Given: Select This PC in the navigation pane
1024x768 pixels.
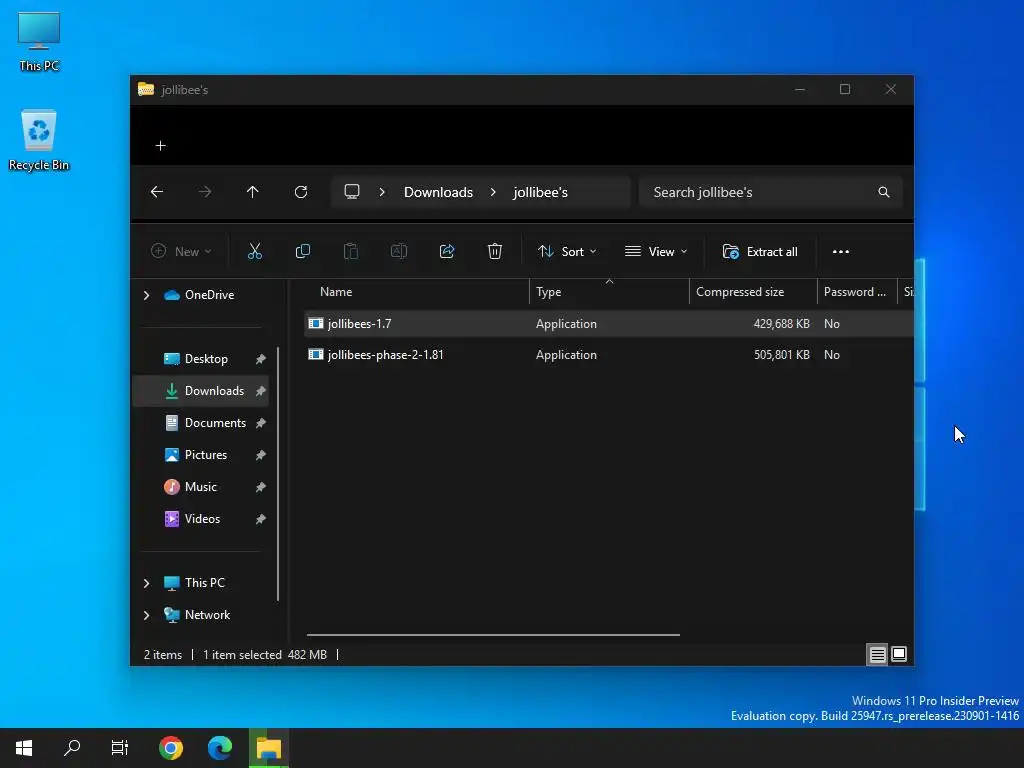Looking at the screenshot, I should [204, 583].
